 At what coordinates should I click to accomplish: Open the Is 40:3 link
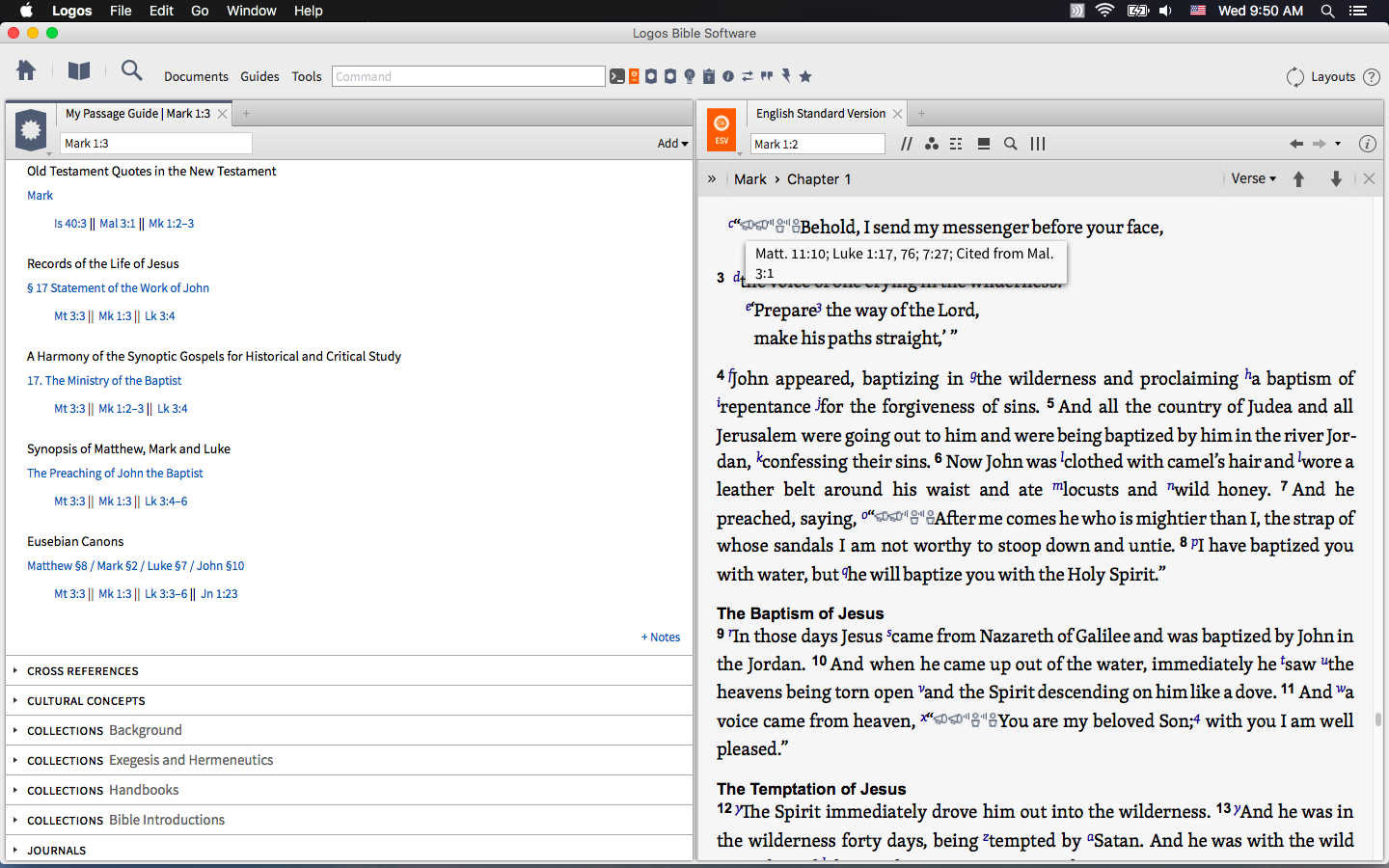[x=70, y=223]
